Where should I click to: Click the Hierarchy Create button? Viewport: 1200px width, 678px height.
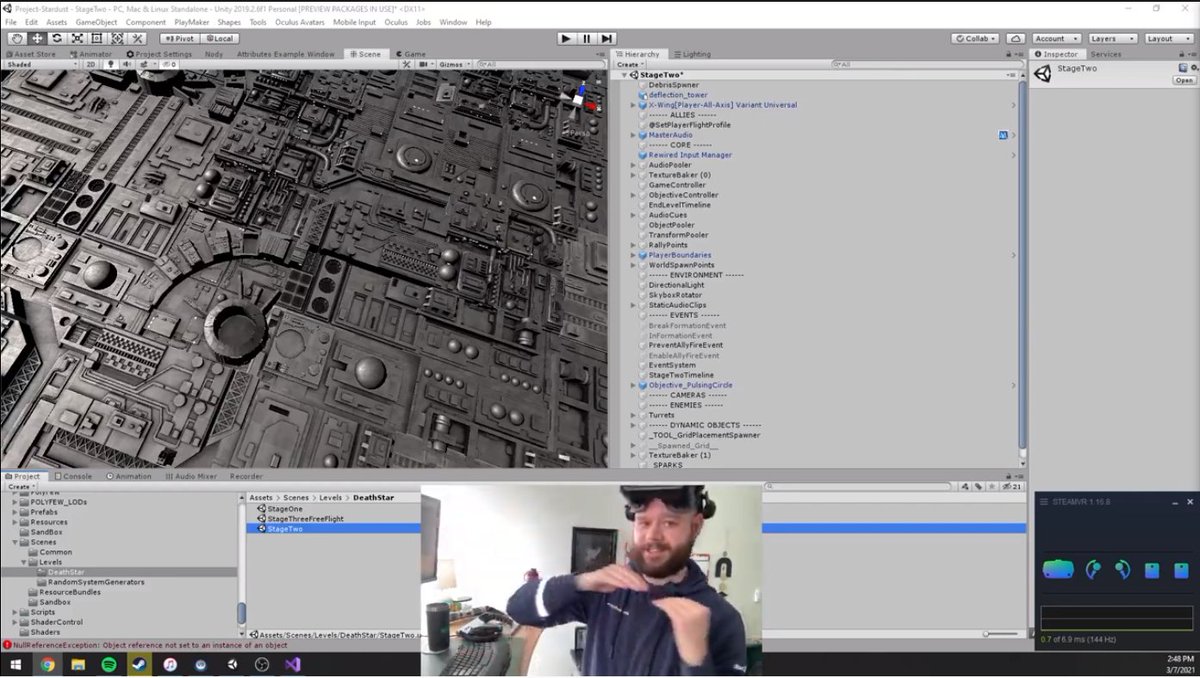click(x=629, y=64)
